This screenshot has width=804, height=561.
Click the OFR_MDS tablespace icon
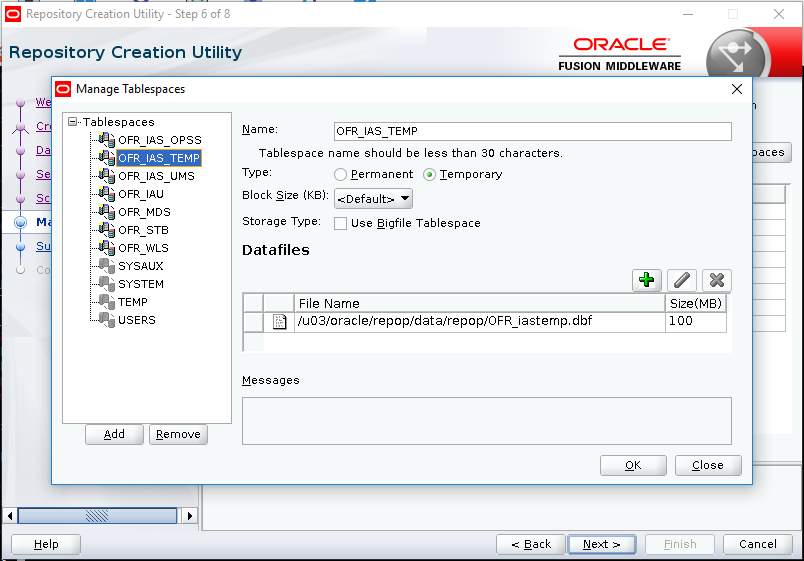(x=107, y=212)
